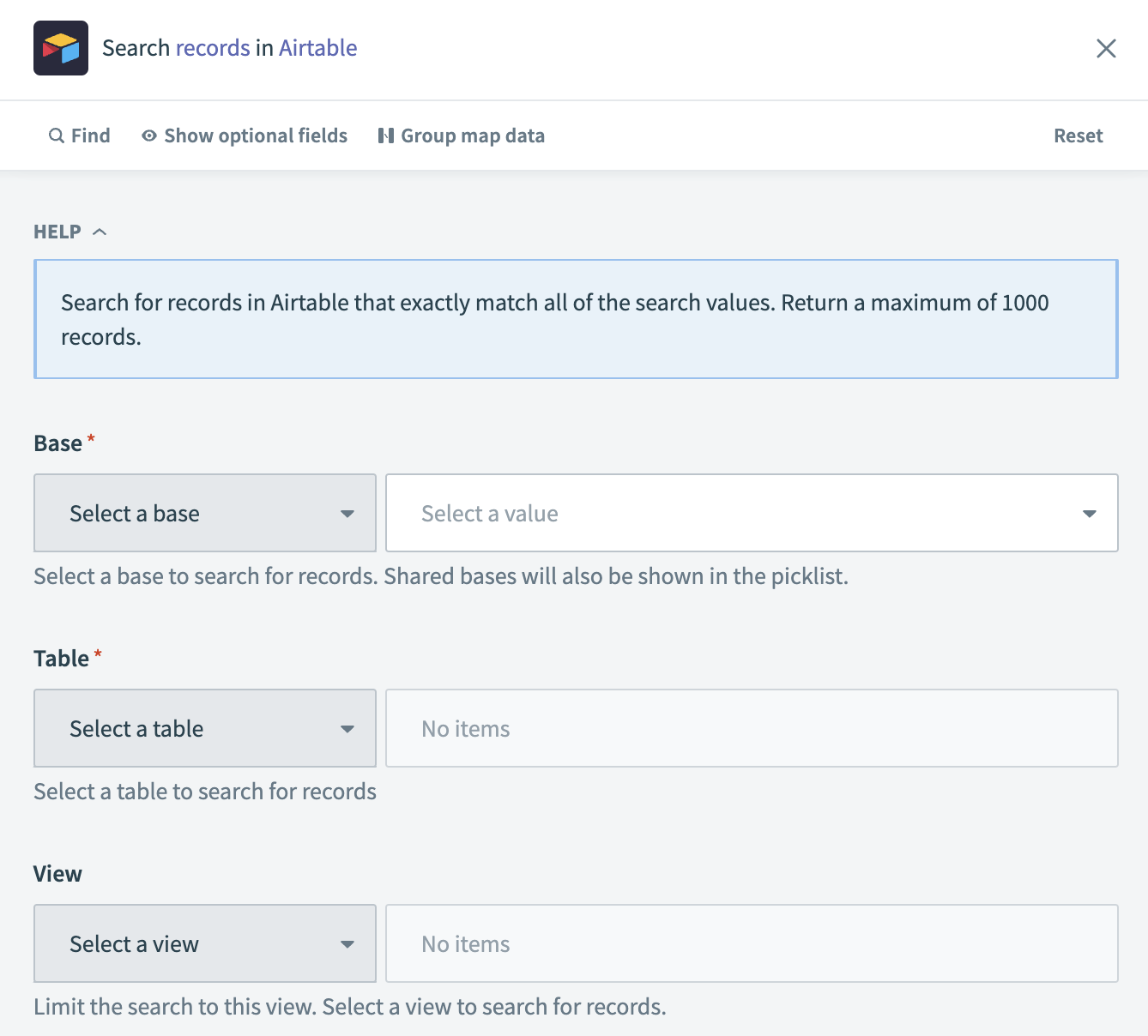Open the Select a view picker

(x=204, y=943)
